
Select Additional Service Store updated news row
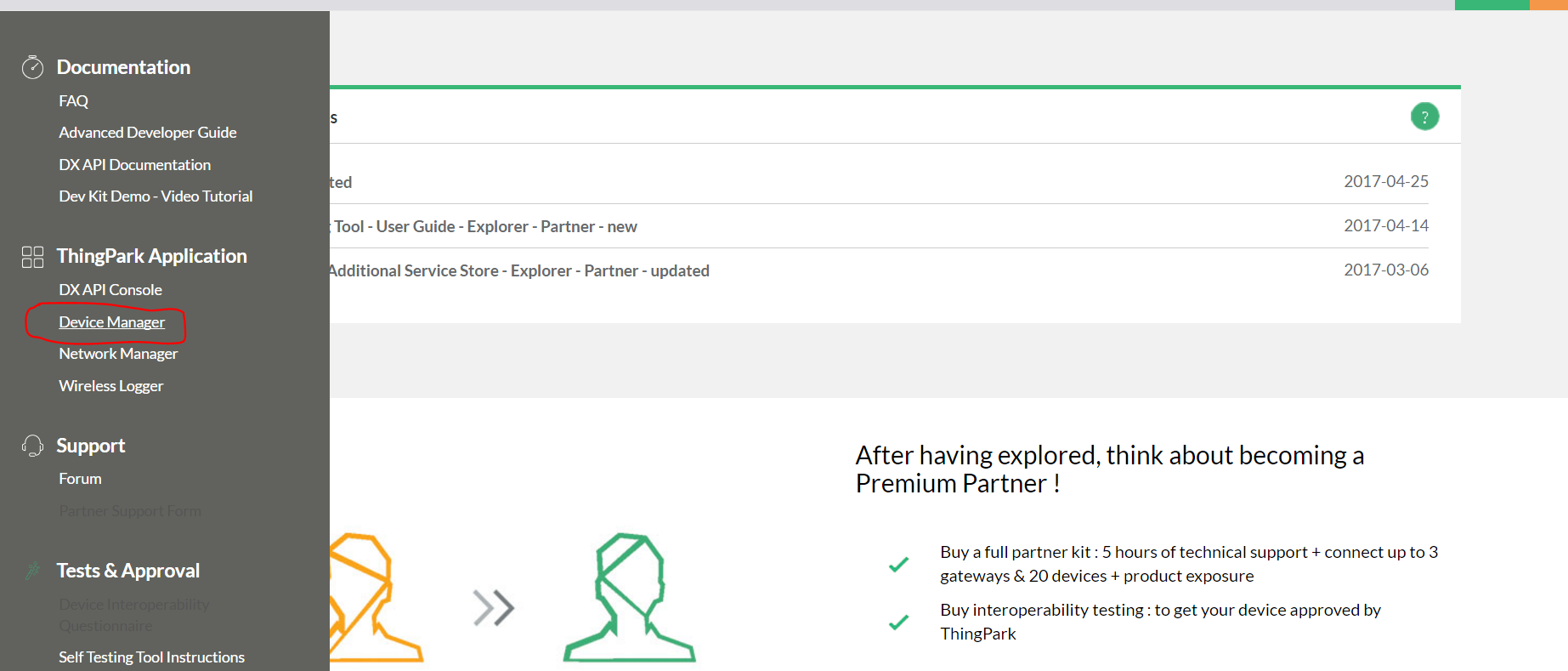pyautogui.click(x=879, y=270)
